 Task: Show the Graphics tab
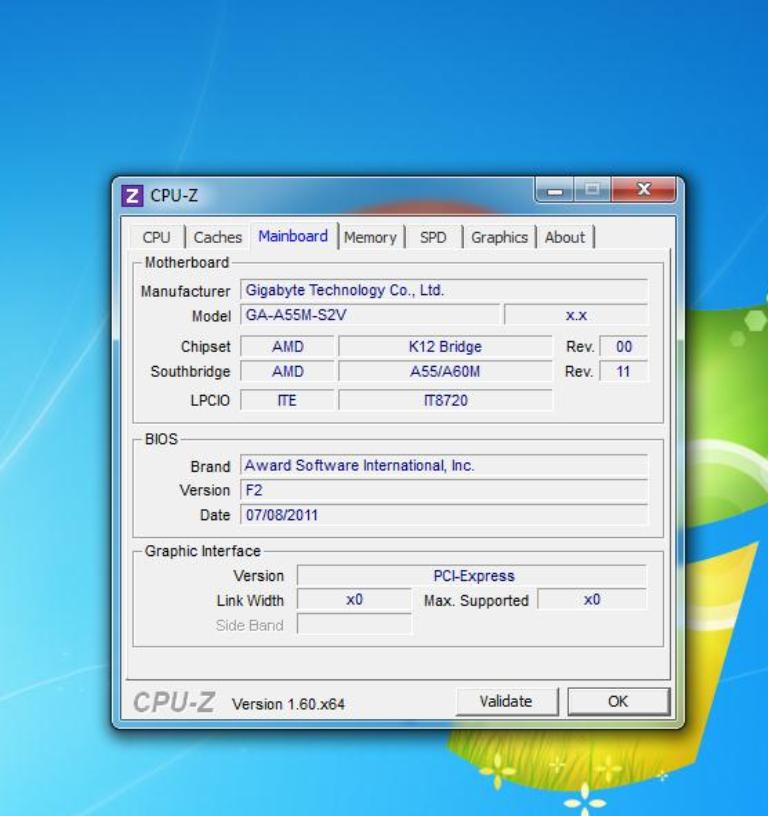(x=500, y=237)
